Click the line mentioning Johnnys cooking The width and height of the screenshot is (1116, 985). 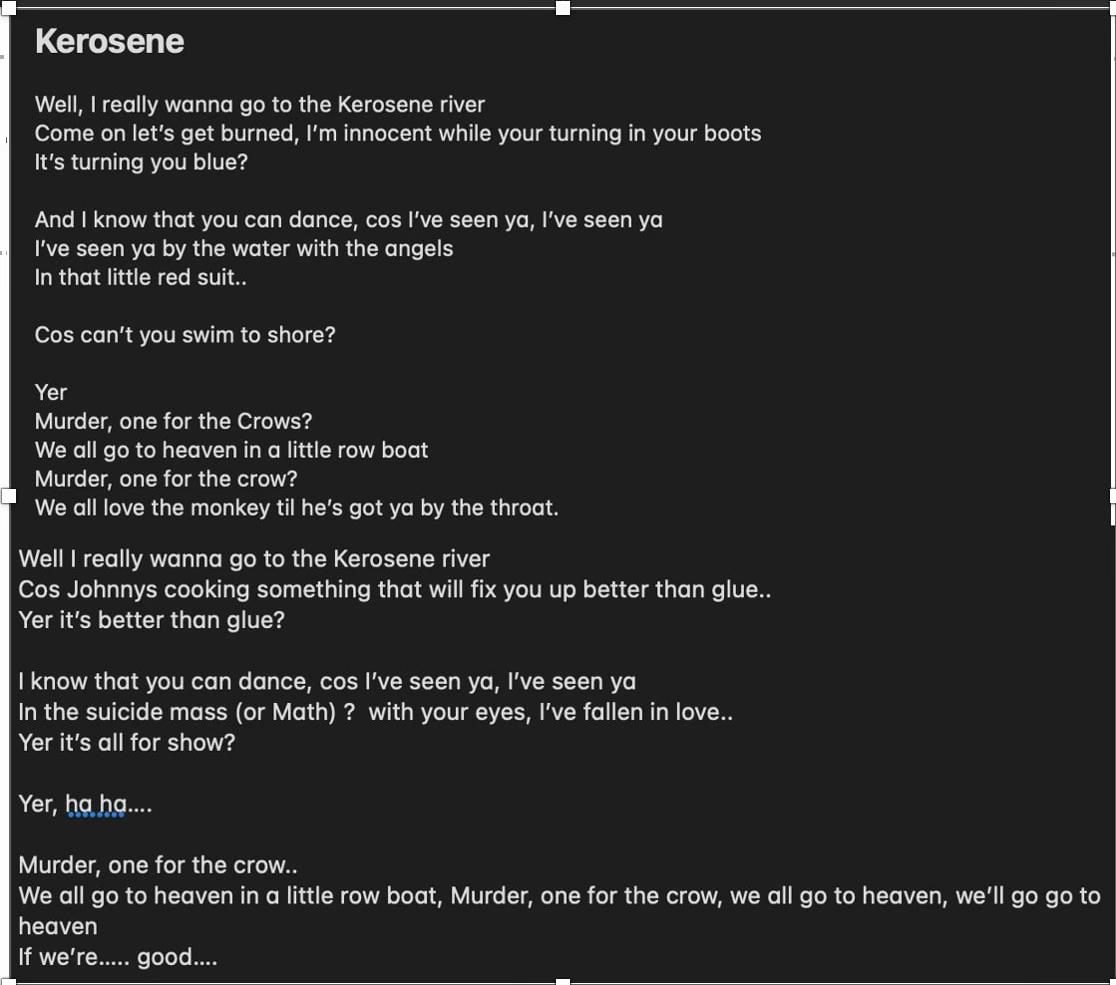point(395,589)
